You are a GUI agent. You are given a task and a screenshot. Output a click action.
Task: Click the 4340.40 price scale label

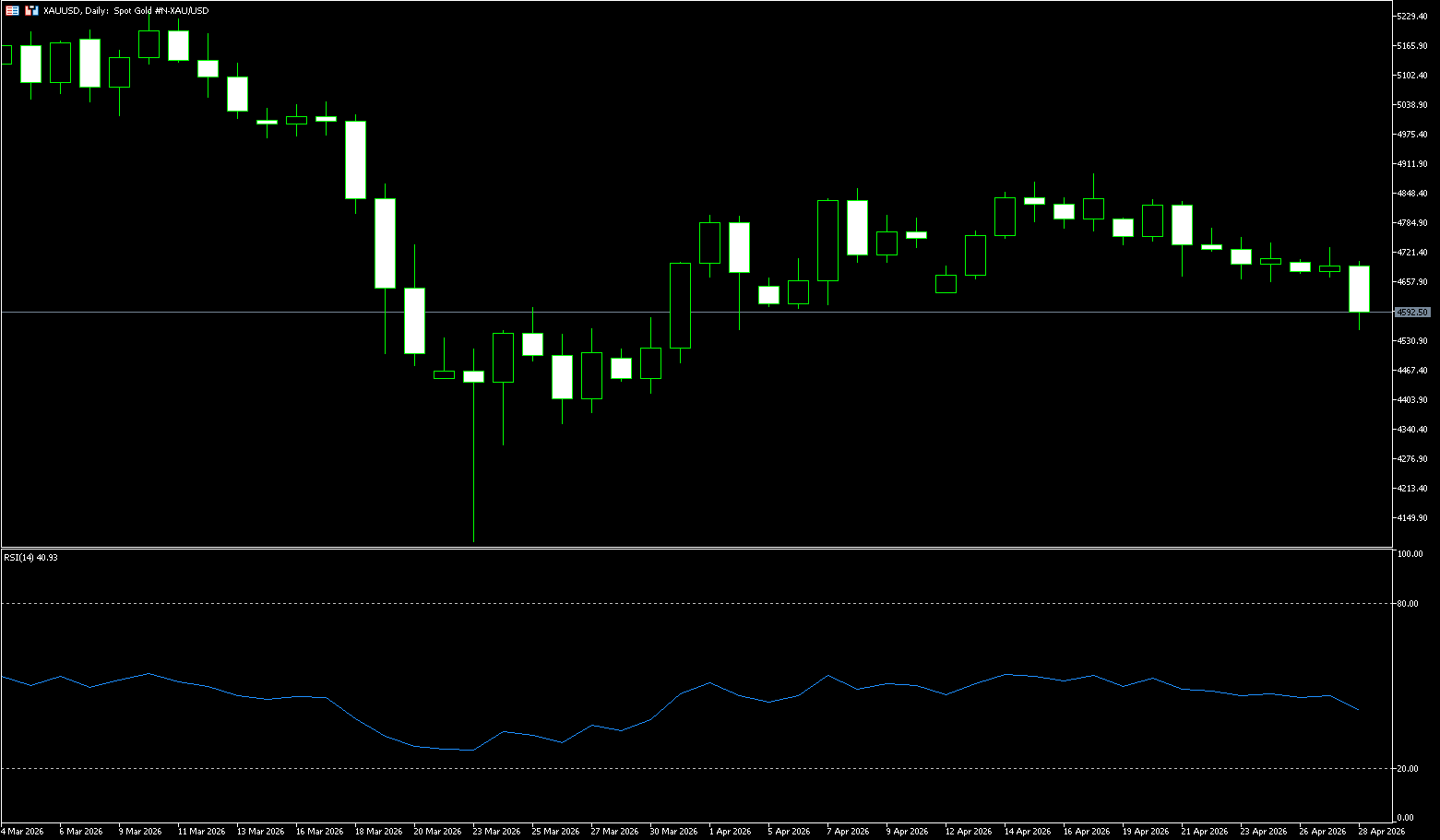(x=1412, y=430)
